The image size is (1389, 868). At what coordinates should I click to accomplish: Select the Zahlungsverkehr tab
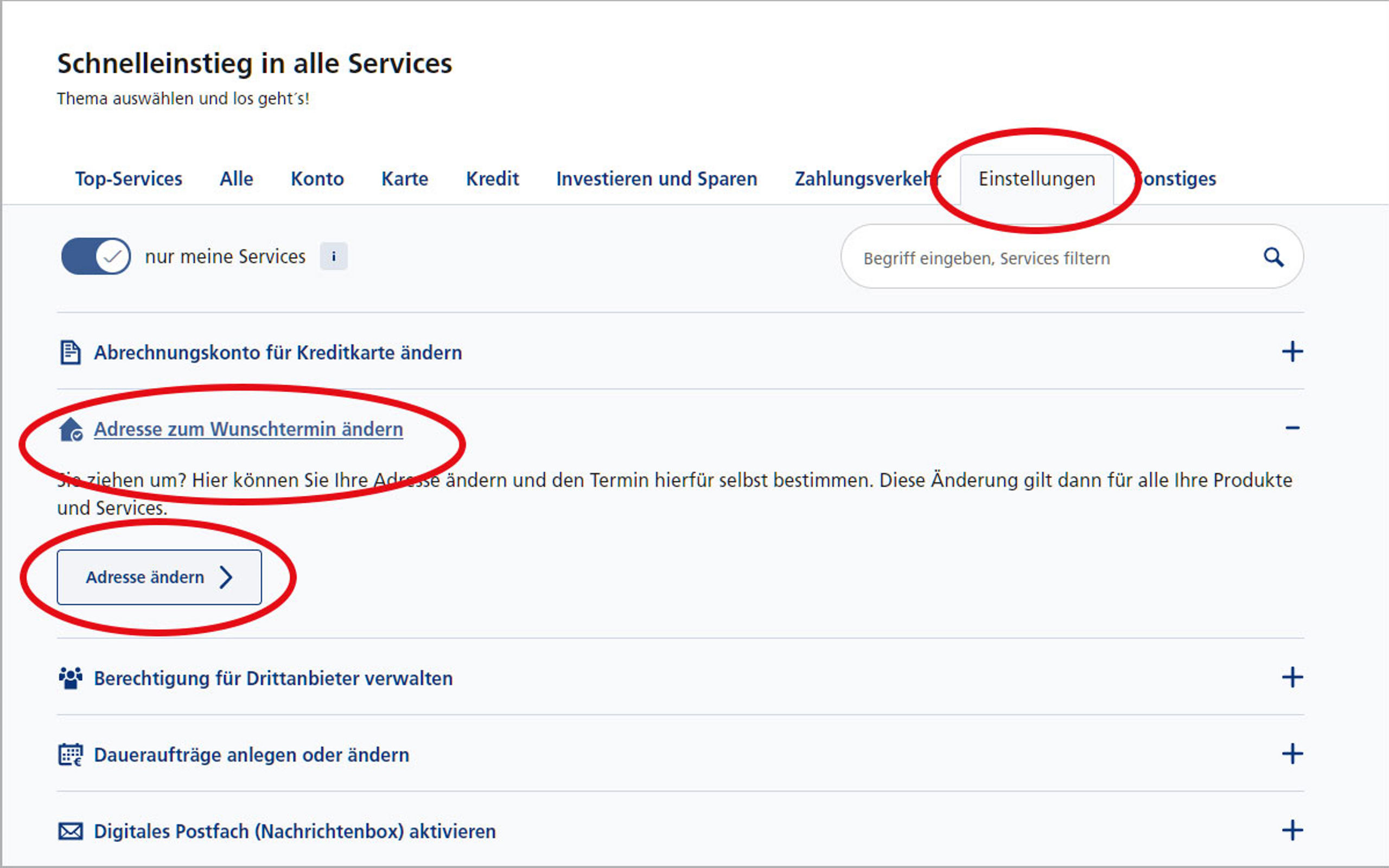(x=867, y=179)
